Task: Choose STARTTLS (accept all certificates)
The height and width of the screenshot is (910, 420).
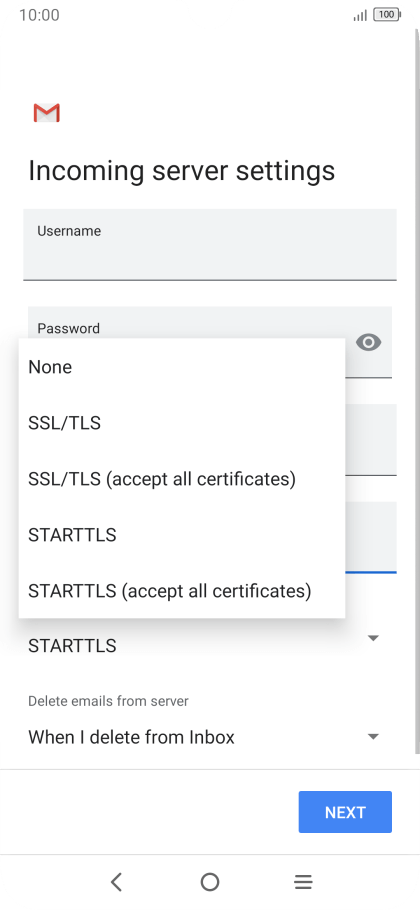Action: tap(182, 591)
